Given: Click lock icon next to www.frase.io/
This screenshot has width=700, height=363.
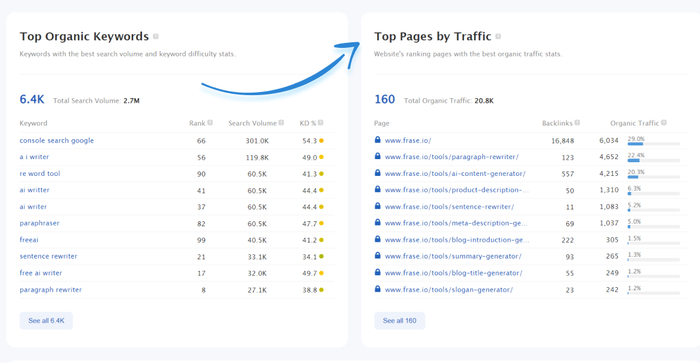Looking at the screenshot, I should click(x=378, y=140).
